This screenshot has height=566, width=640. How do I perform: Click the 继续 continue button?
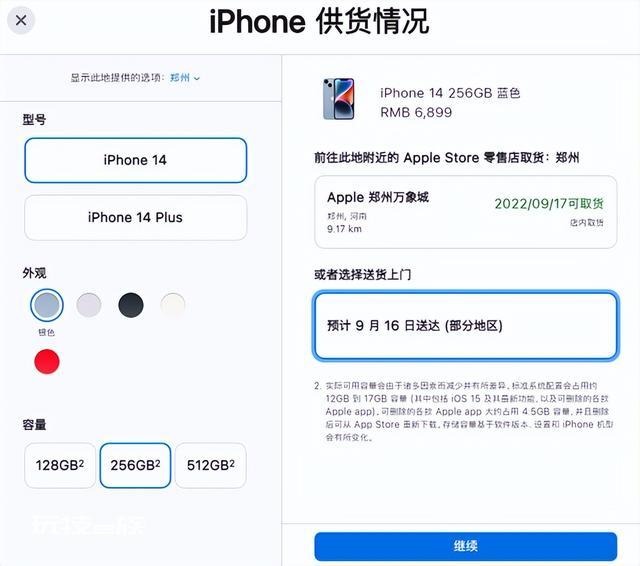click(x=466, y=546)
